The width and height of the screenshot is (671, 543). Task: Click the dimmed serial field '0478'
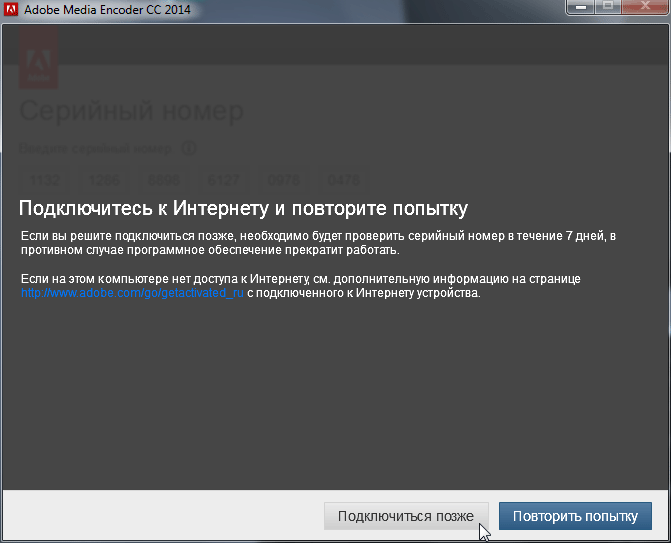click(343, 180)
